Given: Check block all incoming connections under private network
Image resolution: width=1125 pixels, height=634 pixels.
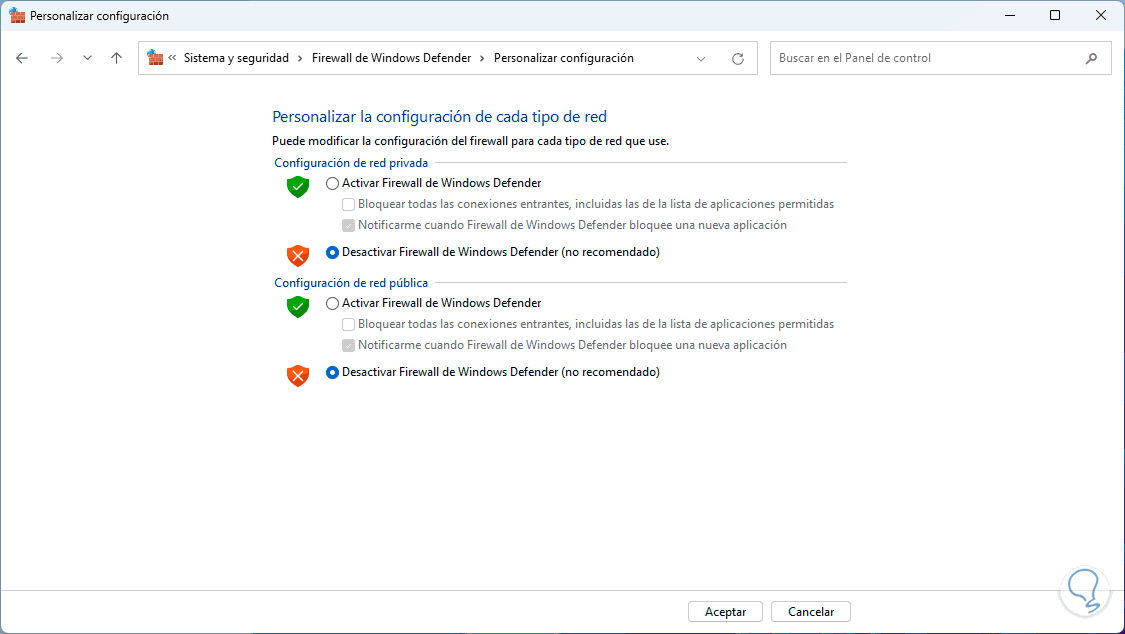Looking at the screenshot, I should tap(349, 204).
